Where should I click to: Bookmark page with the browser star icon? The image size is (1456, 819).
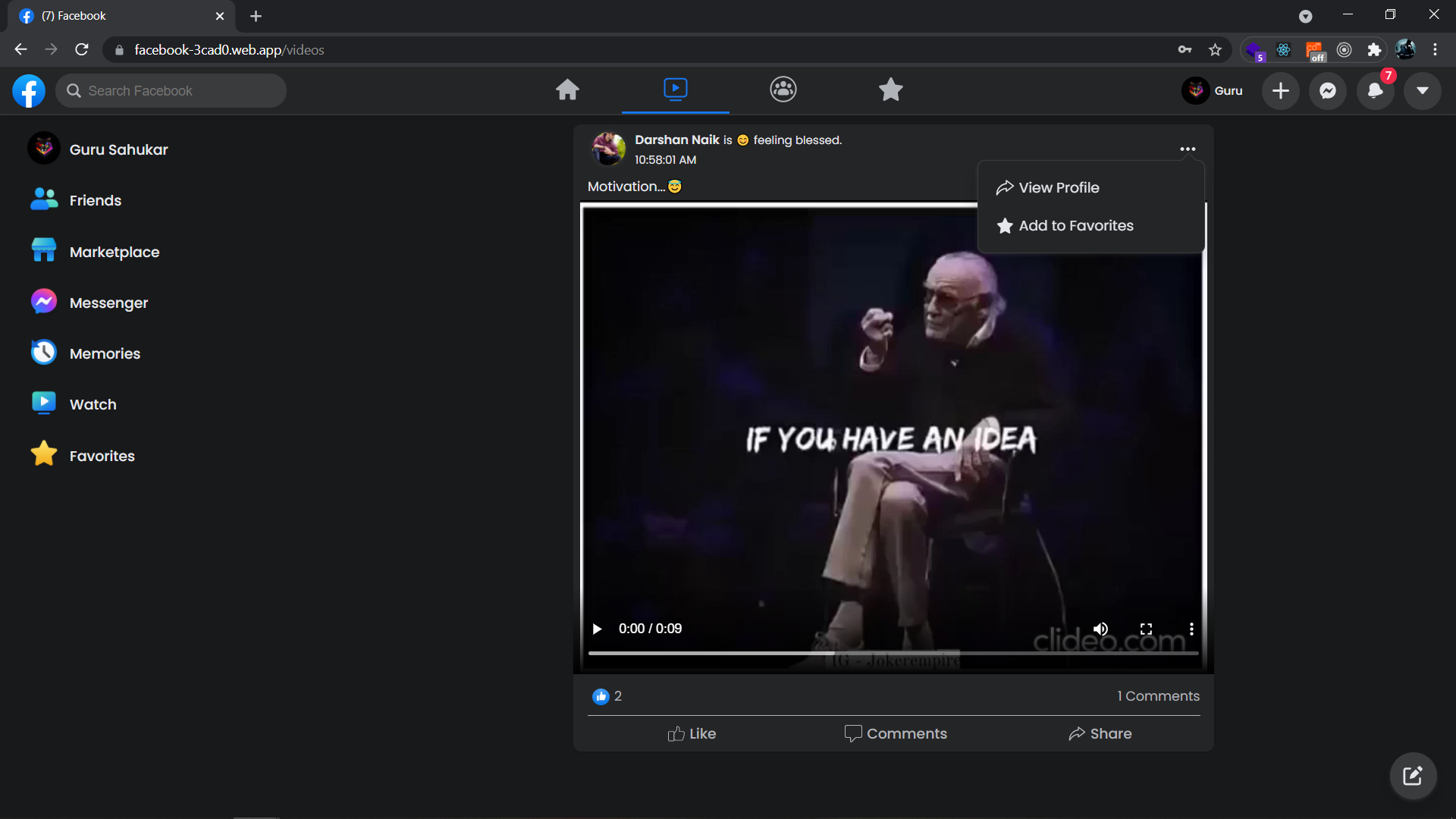tap(1215, 50)
